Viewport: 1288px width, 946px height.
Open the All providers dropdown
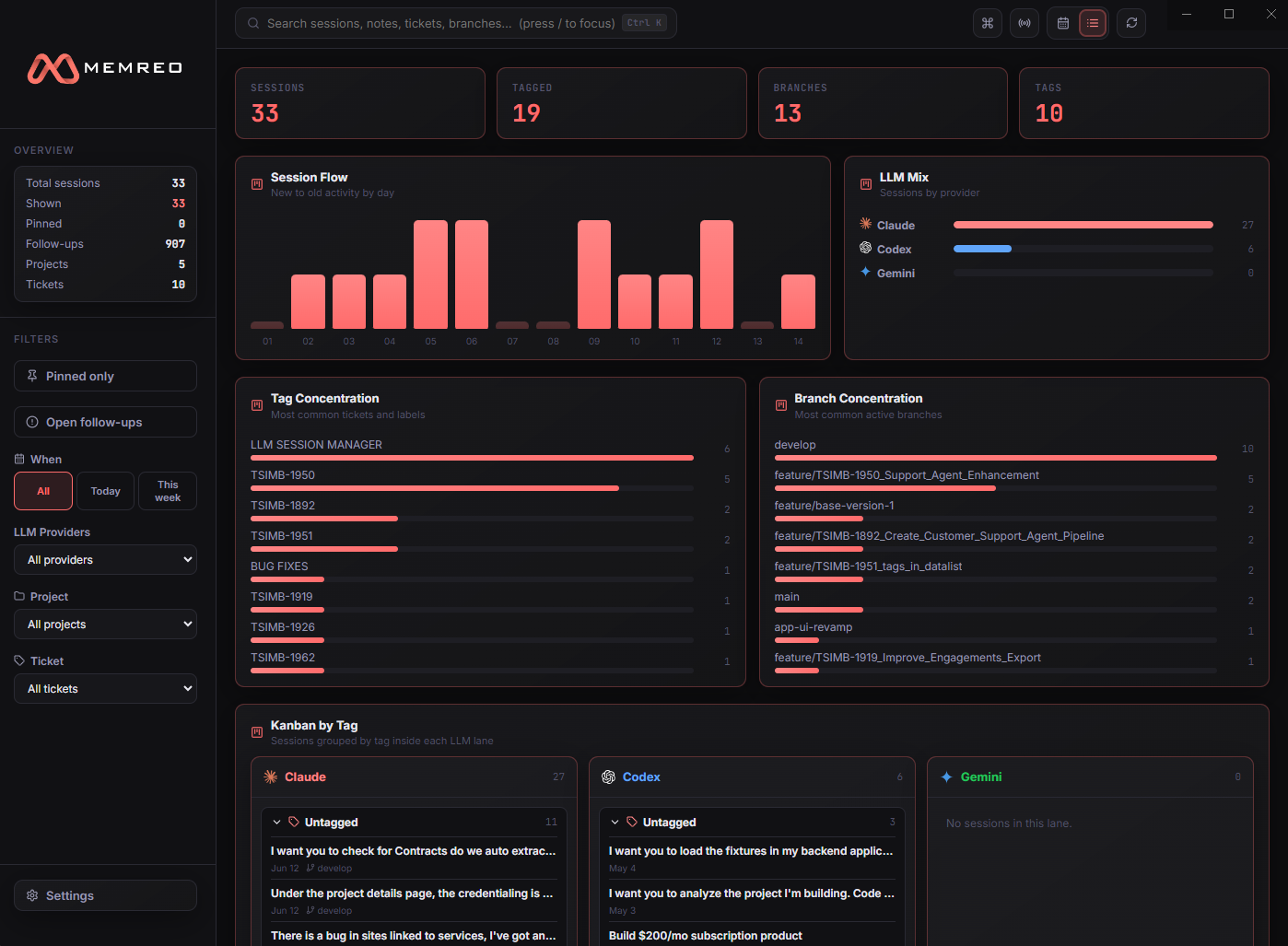click(105, 560)
